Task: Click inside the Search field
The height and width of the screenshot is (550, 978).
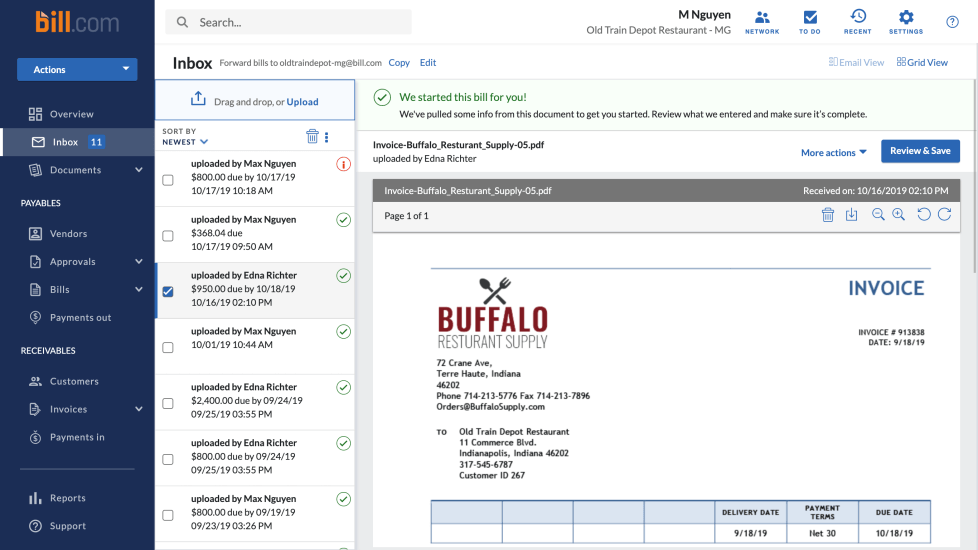Action: tap(288, 22)
